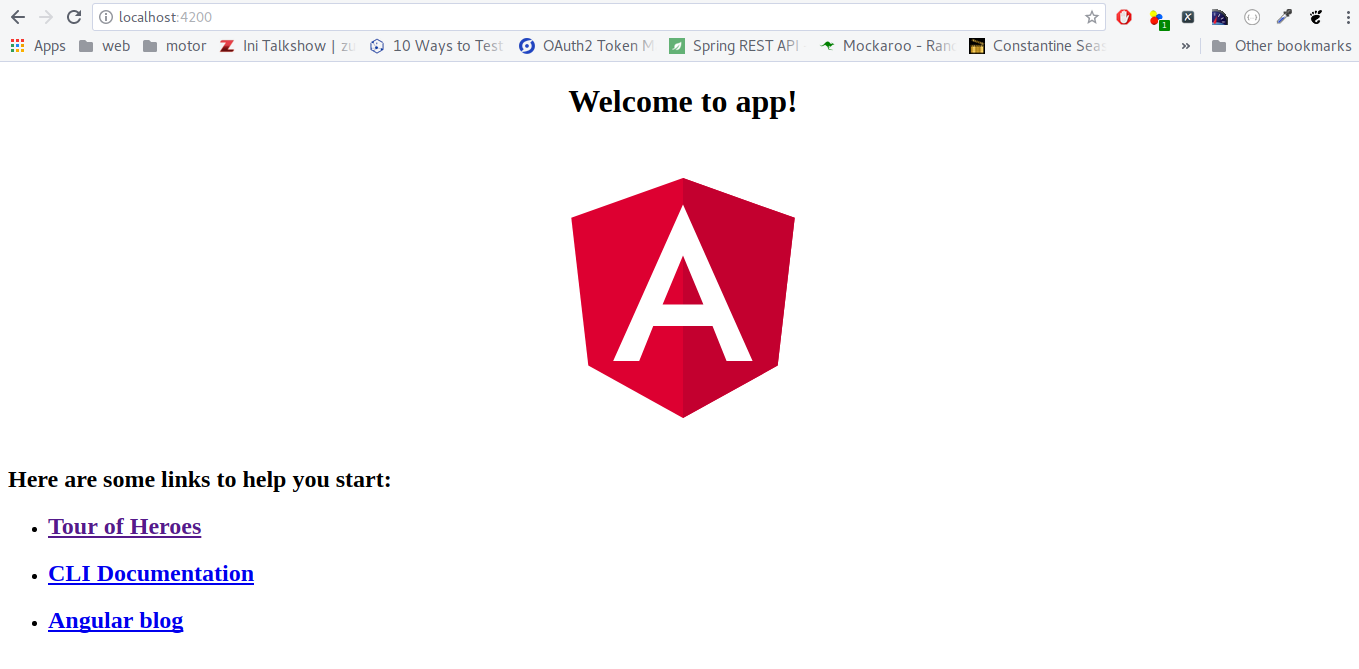Open the GNOME footprint extension

[x=1316, y=17]
